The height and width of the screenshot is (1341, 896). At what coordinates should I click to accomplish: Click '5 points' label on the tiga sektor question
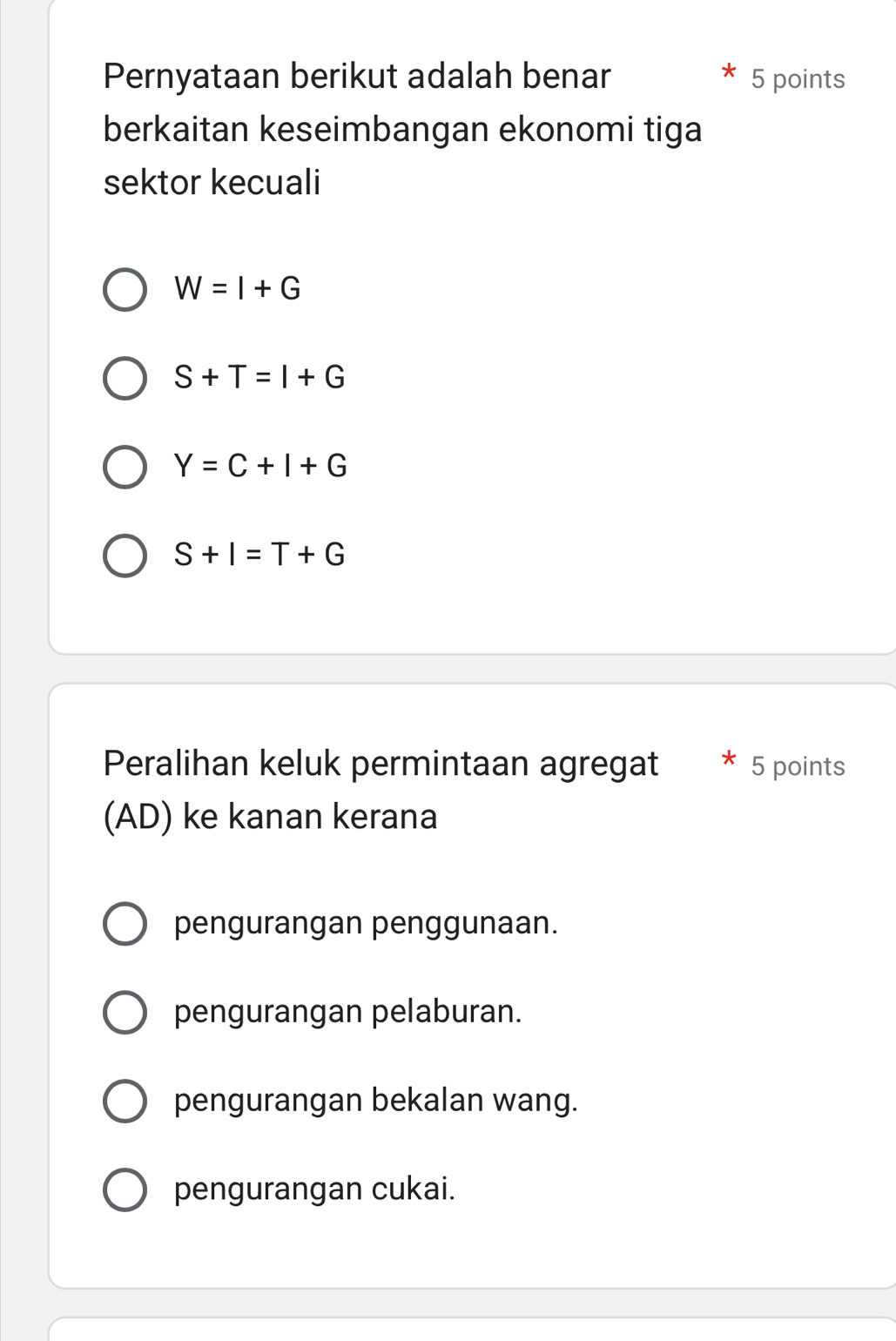pos(798,79)
